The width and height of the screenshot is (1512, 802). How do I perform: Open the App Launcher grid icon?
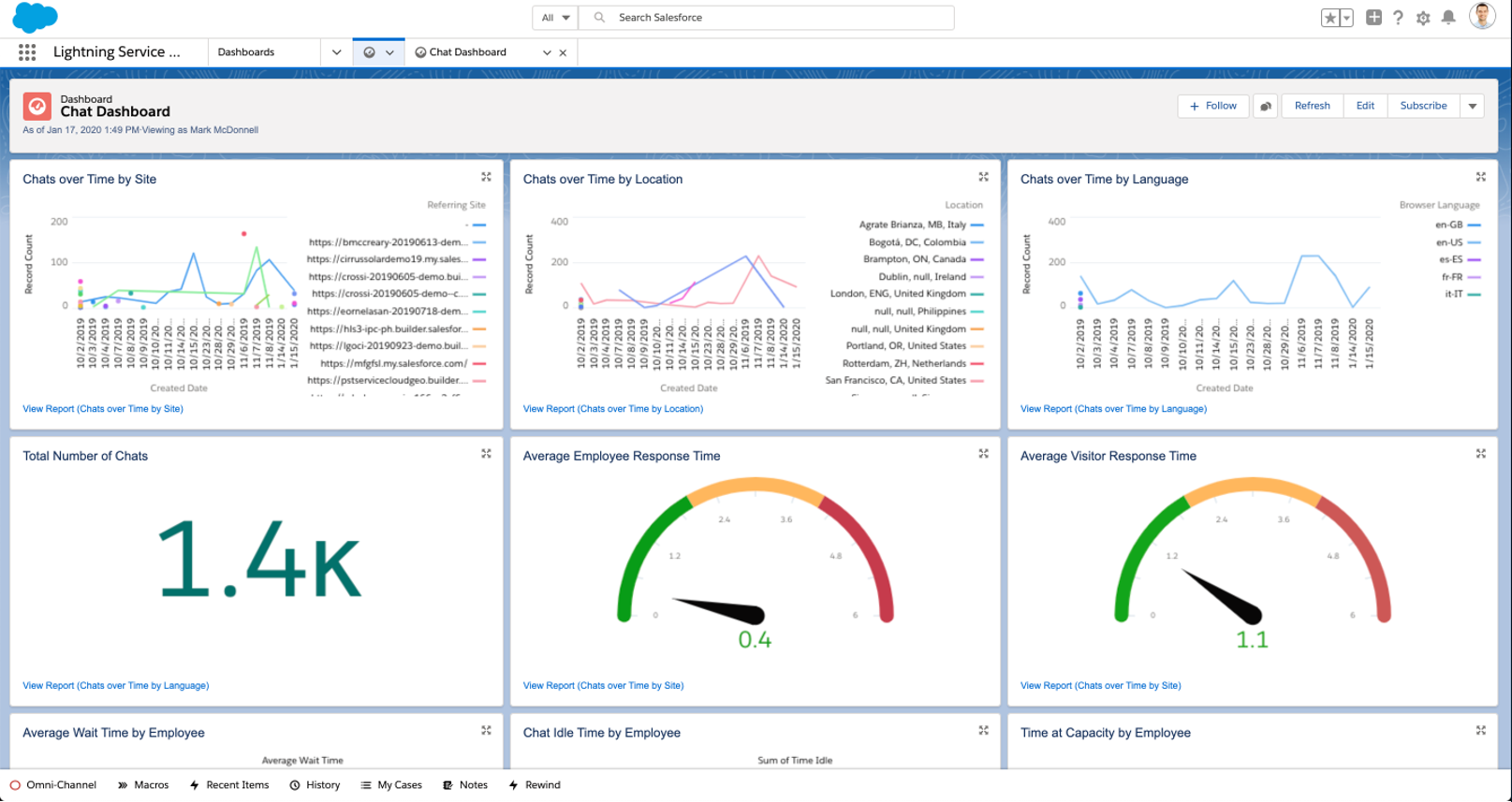[27, 52]
